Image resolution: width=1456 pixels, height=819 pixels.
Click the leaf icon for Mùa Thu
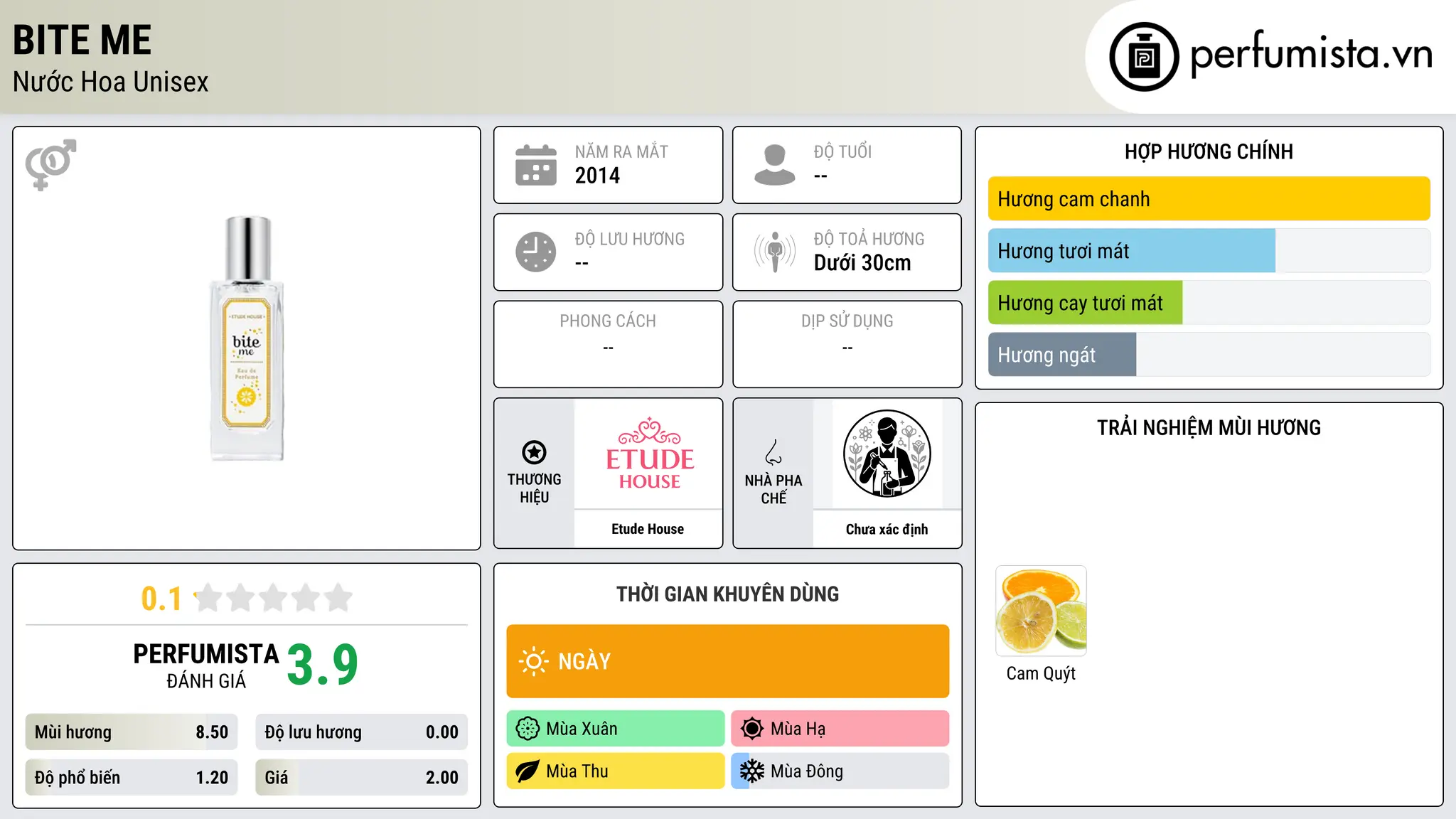528,771
